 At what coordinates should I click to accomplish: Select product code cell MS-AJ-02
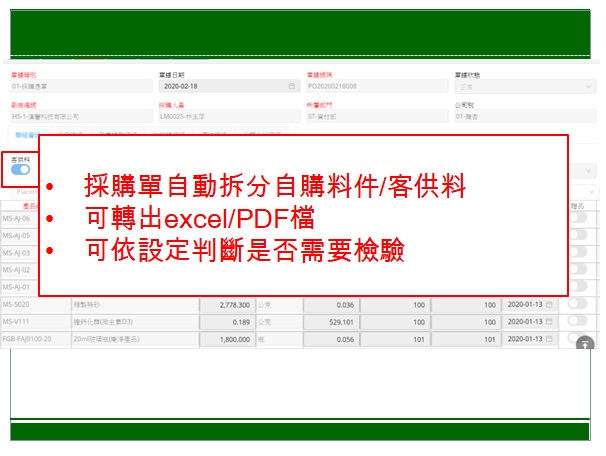click(x=20, y=270)
